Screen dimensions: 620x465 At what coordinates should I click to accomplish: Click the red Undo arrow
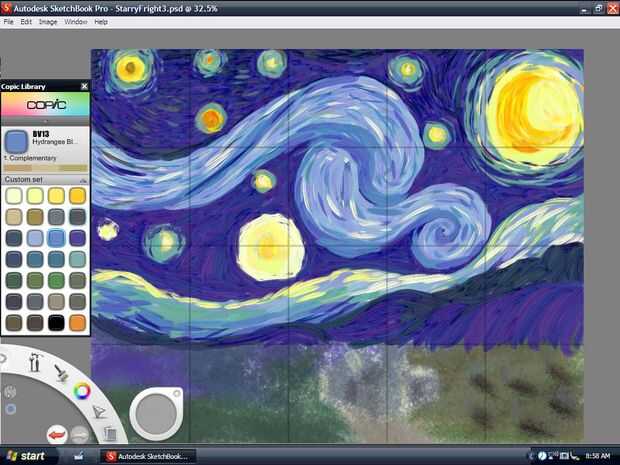57,435
